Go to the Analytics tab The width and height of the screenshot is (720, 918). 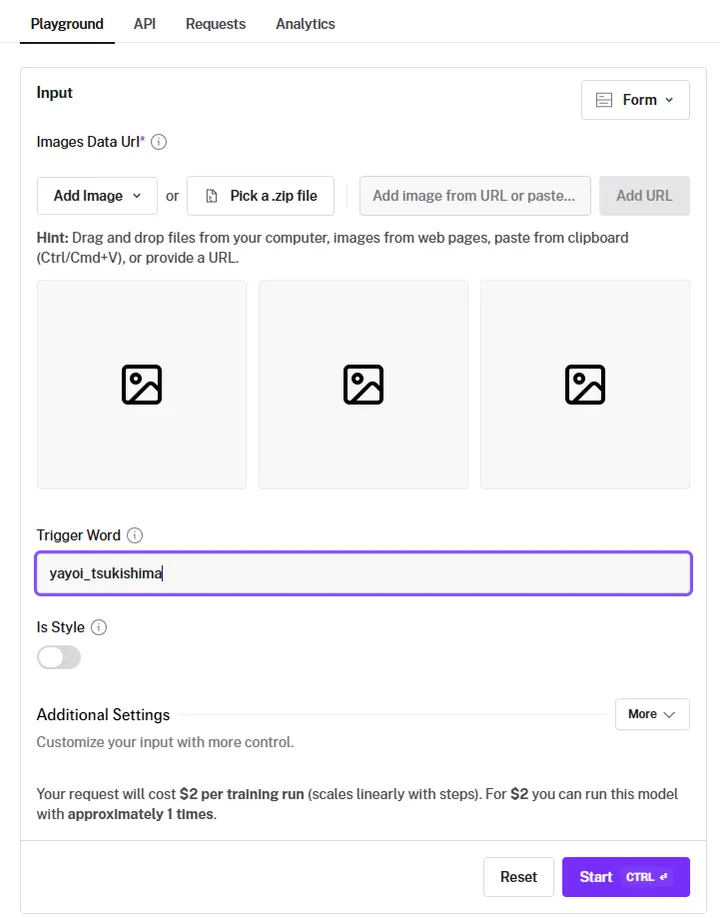point(306,24)
